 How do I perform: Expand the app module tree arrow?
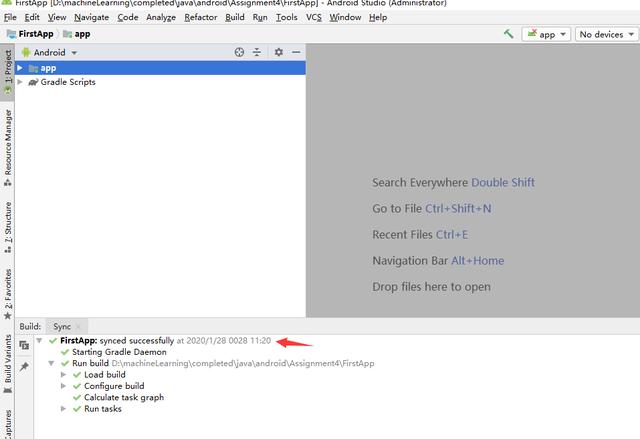20,68
